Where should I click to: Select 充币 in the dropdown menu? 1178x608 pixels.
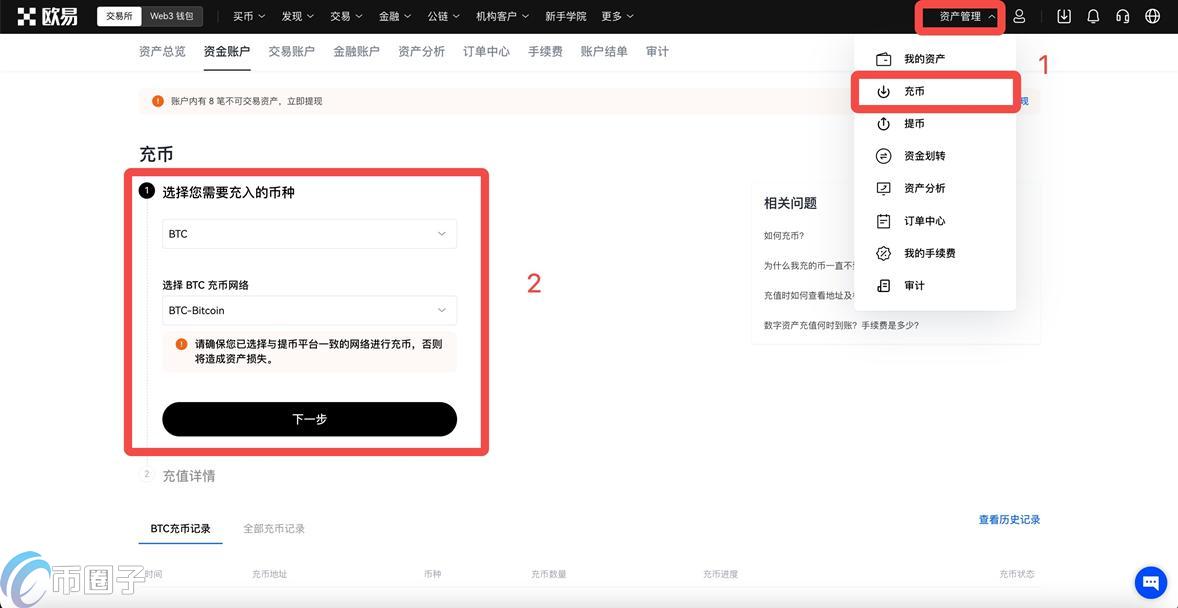[935, 92]
